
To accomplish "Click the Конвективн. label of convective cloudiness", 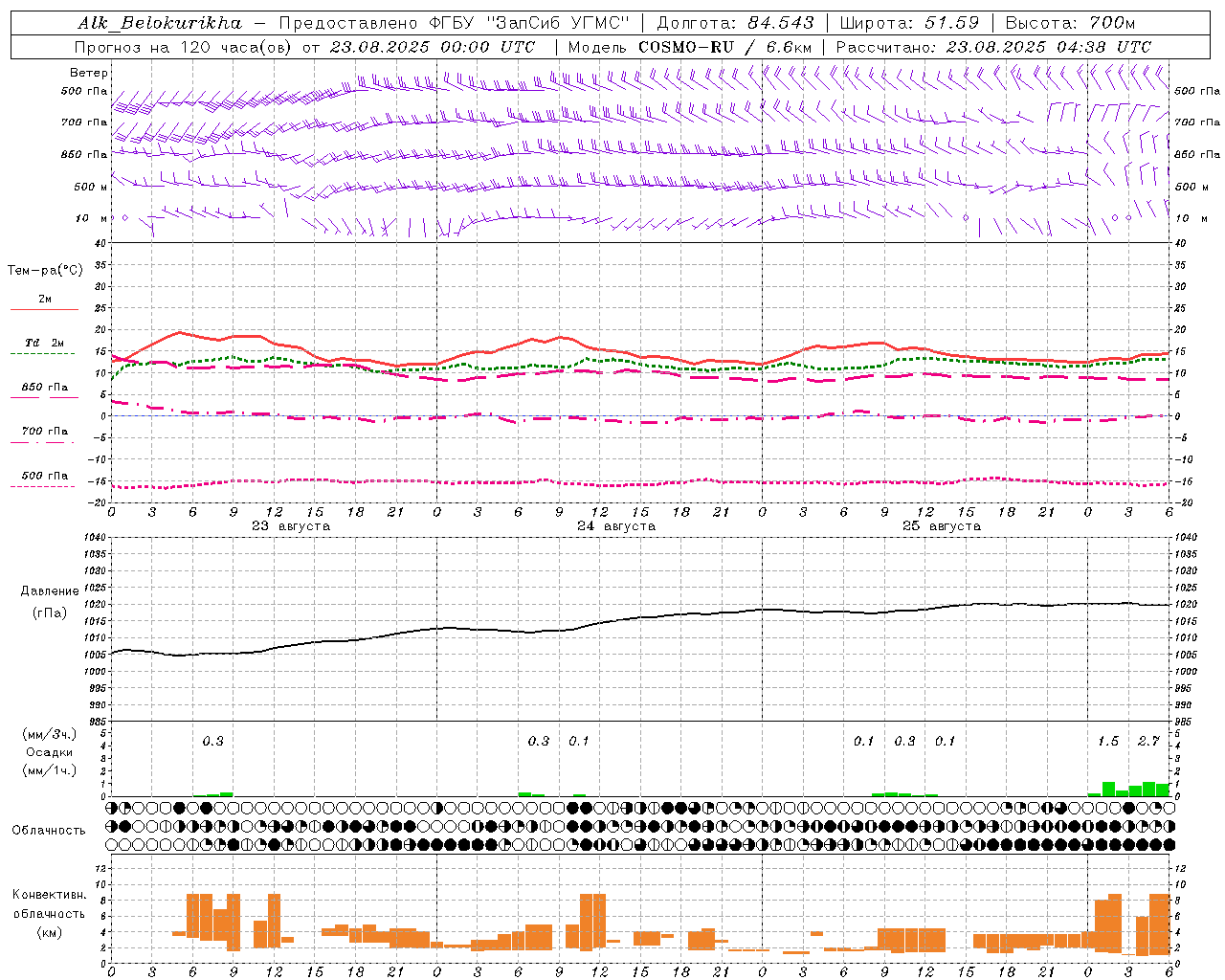I will point(50,895).
